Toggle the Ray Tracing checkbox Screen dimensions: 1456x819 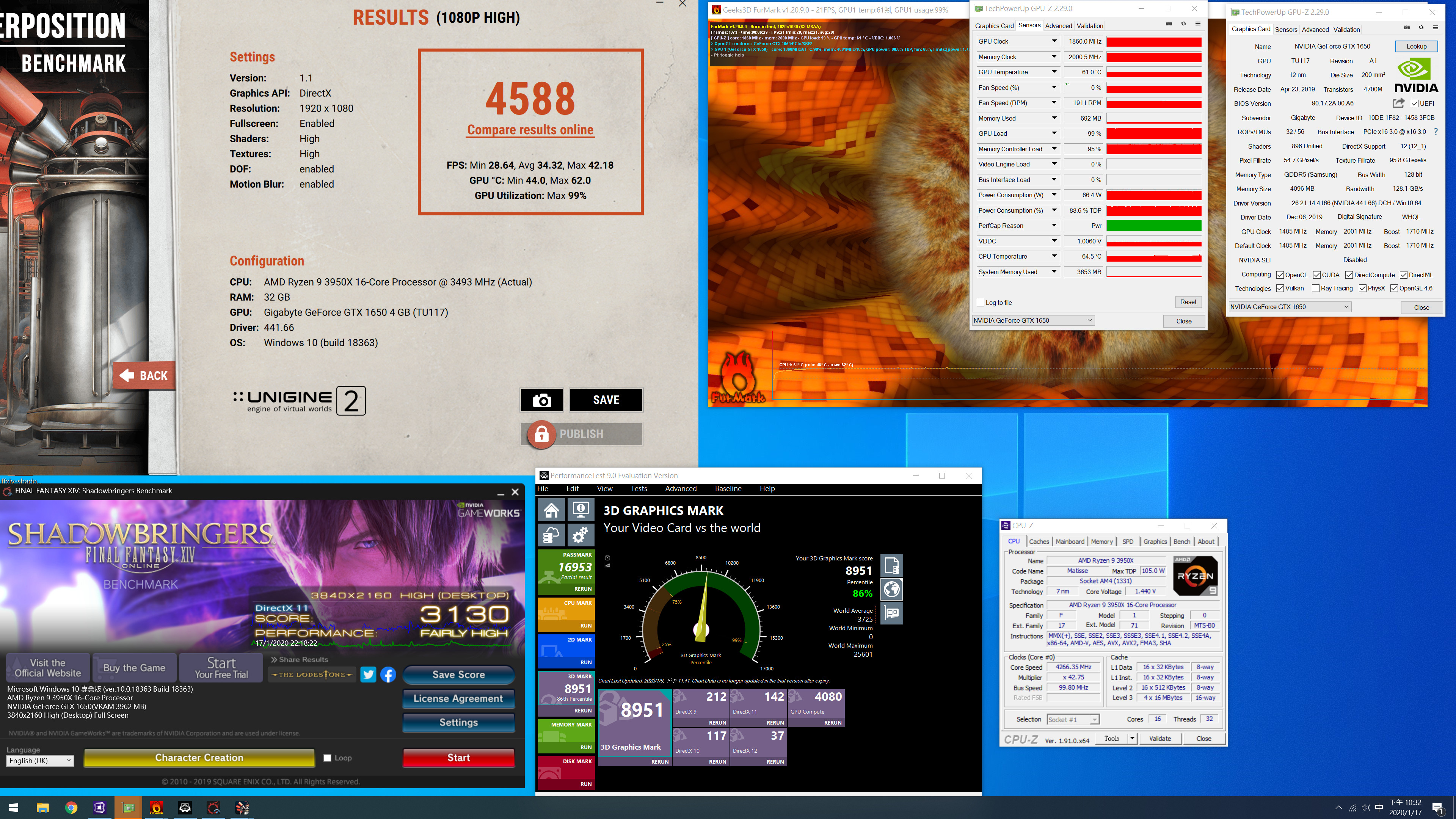click(1315, 288)
